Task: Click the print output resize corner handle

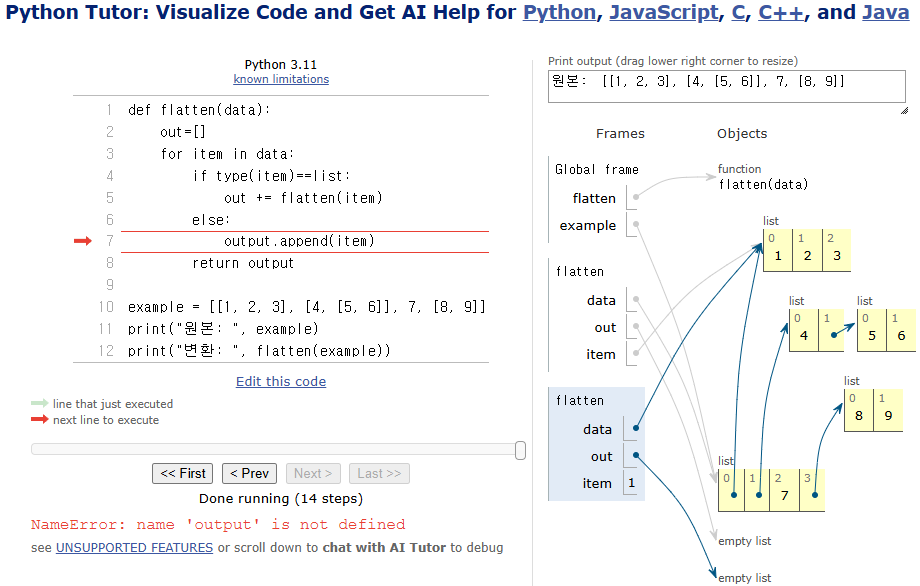Action: tap(904, 110)
